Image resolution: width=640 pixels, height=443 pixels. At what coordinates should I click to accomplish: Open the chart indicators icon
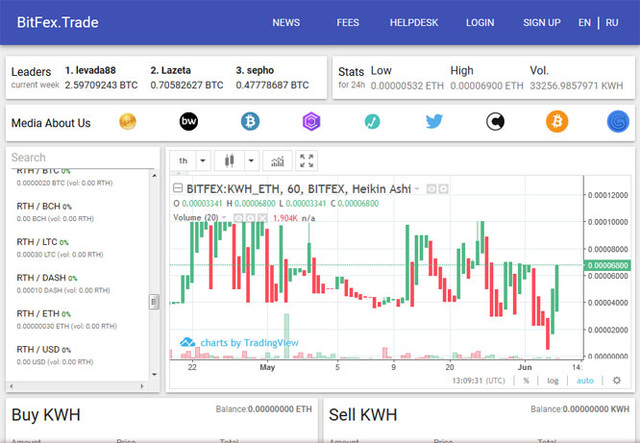click(278, 160)
